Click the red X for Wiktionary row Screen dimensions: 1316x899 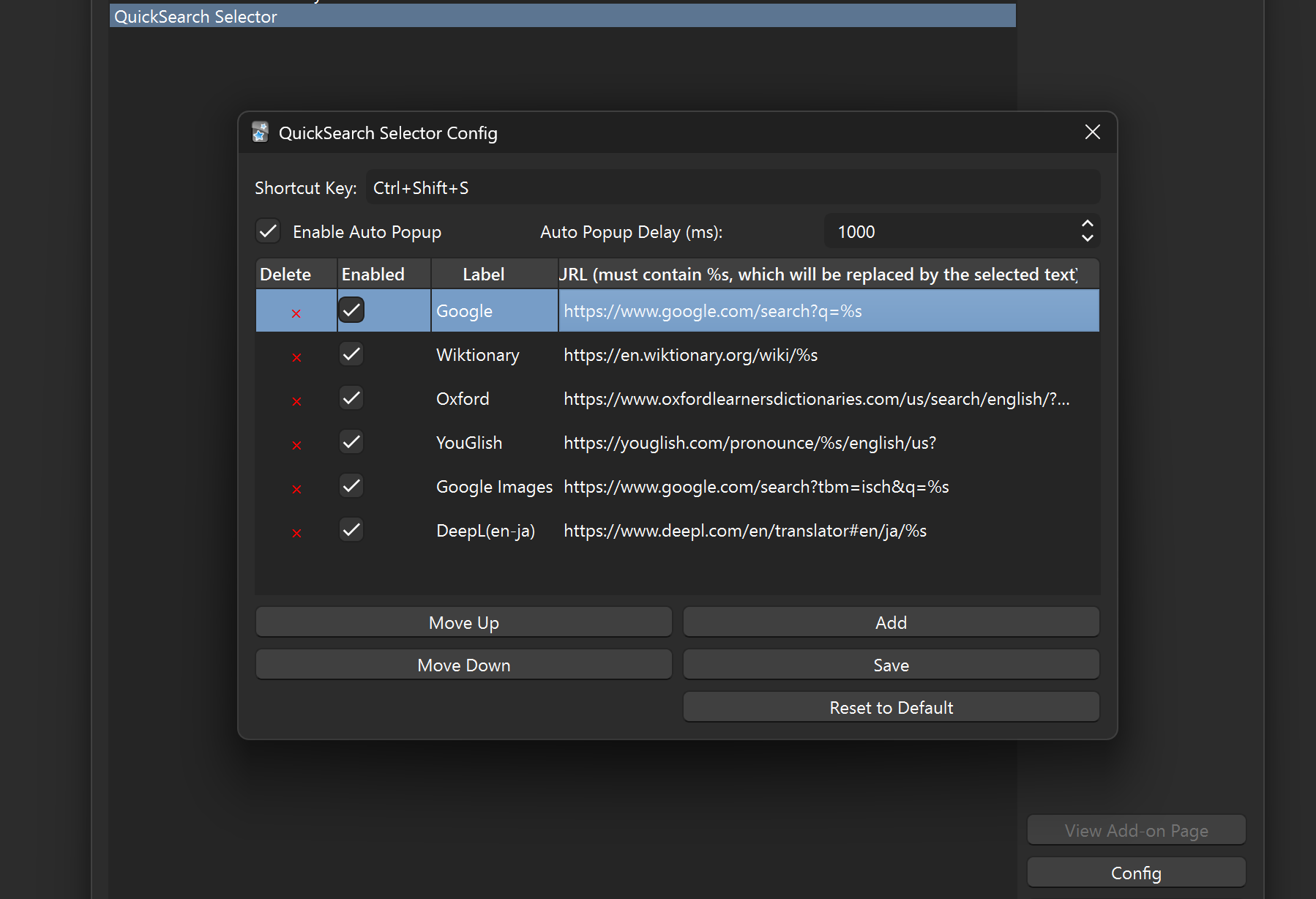pos(296,357)
